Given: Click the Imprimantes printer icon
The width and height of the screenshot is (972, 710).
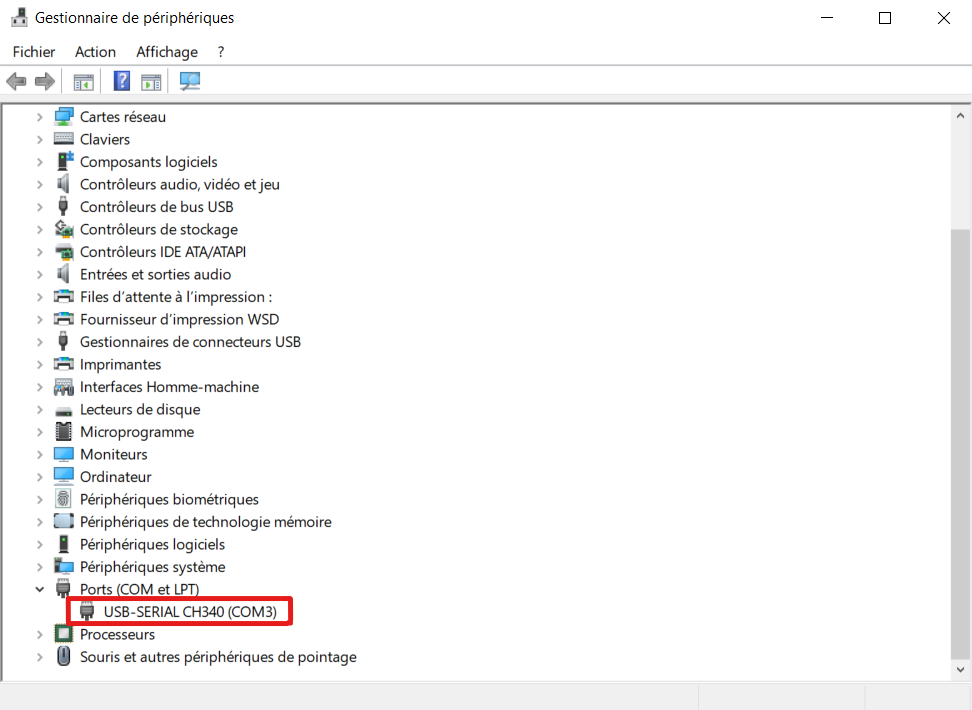Looking at the screenshot, I should click(x=64, y=364).
